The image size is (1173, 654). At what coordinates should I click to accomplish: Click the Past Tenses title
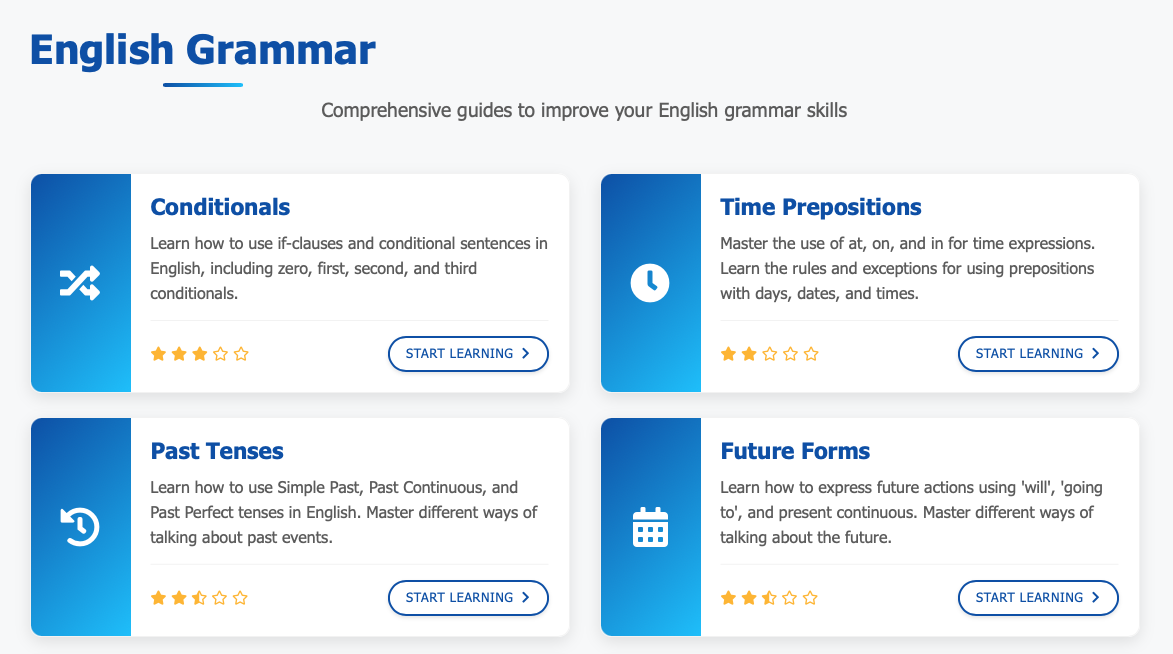217,451
